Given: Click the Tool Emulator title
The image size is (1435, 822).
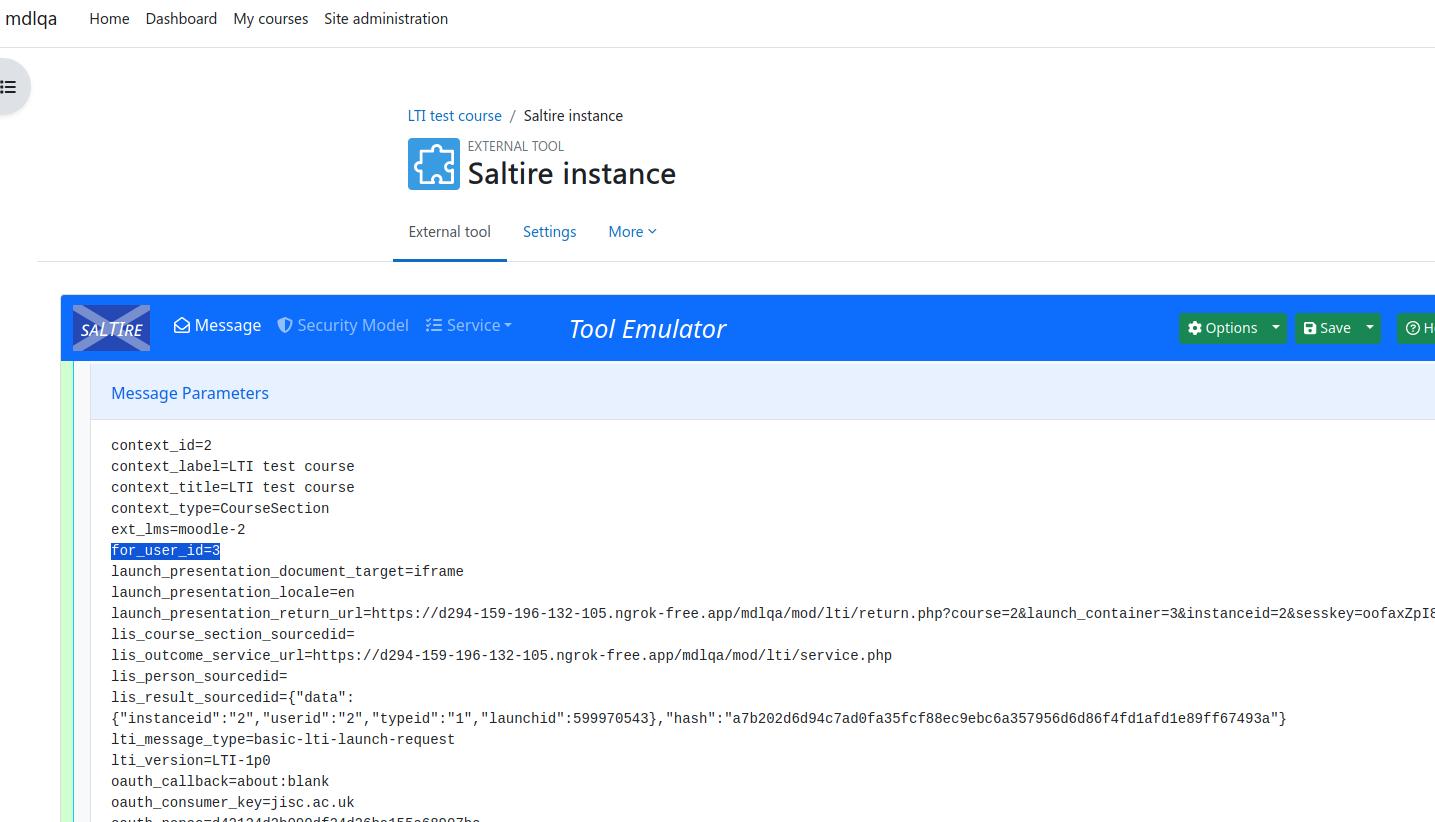Looking at the screenshot, I should click(x=647, y=329).
